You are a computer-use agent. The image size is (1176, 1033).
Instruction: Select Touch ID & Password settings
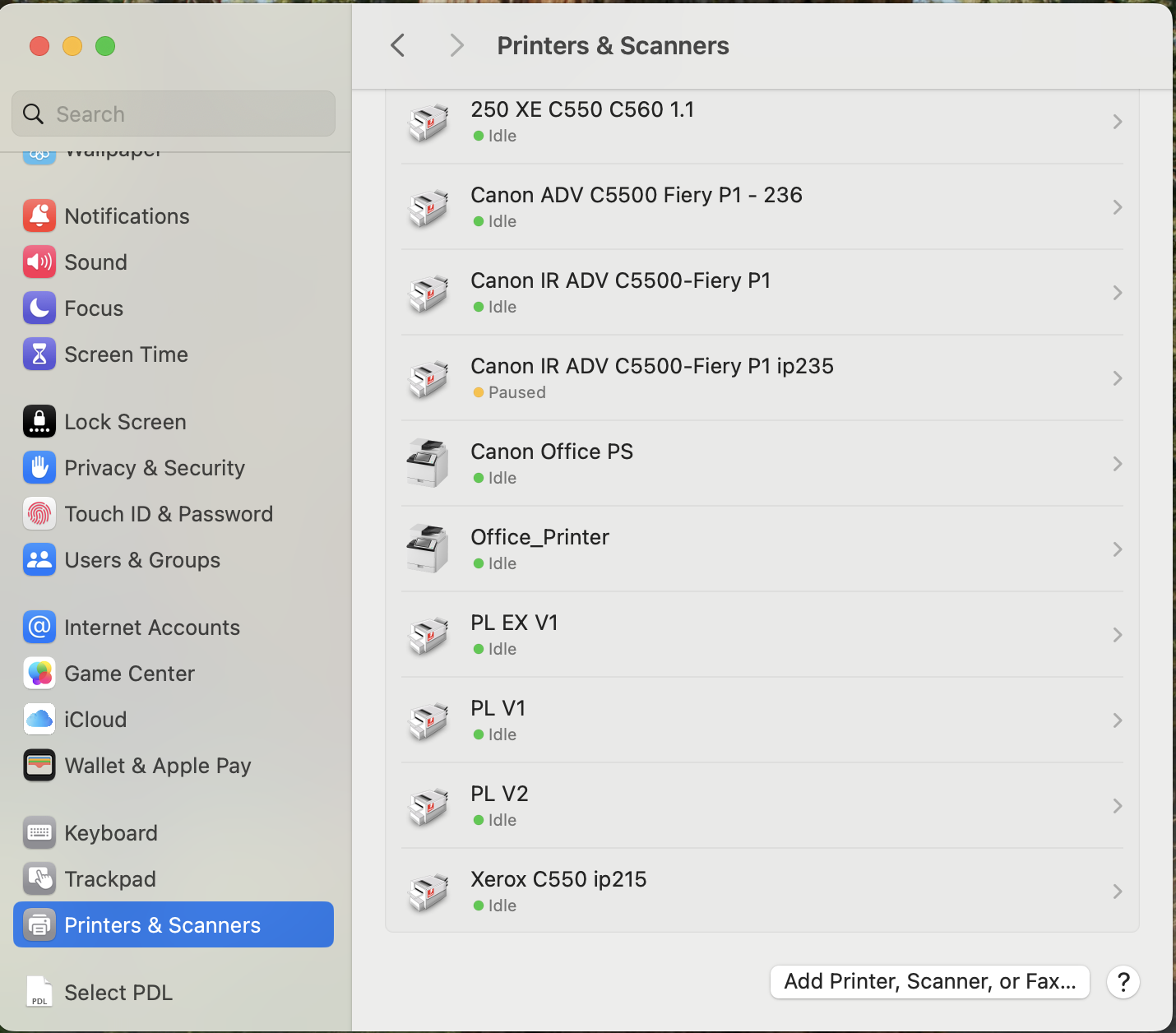169,513
